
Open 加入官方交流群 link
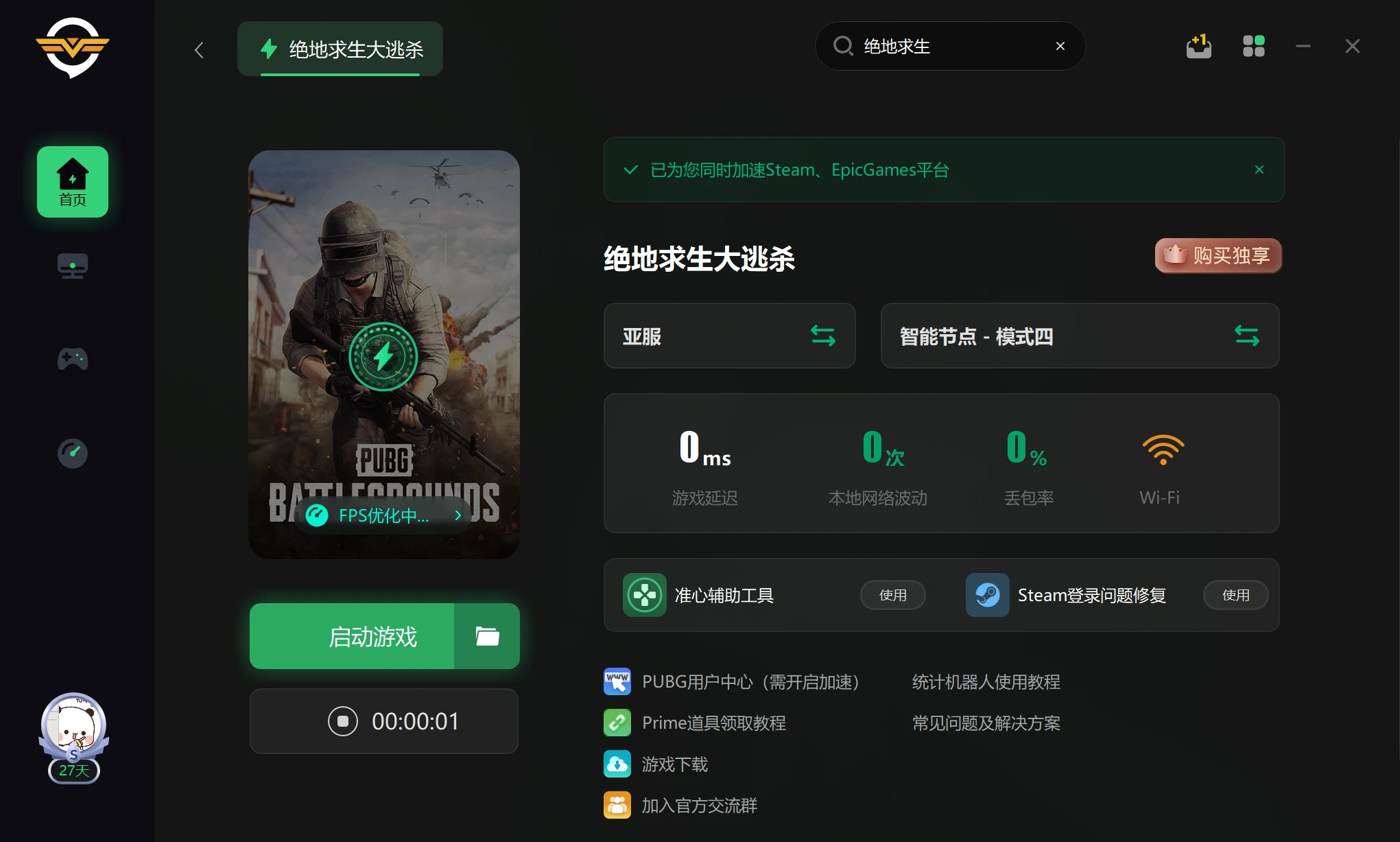coord(700,806)
